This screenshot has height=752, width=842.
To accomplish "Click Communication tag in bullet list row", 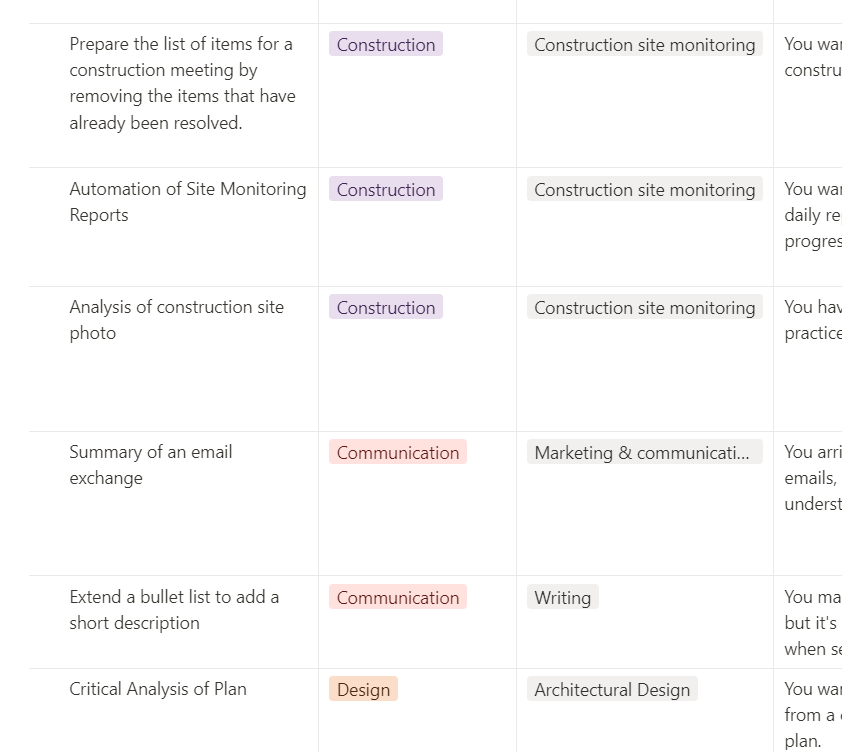I will point(397,598).
